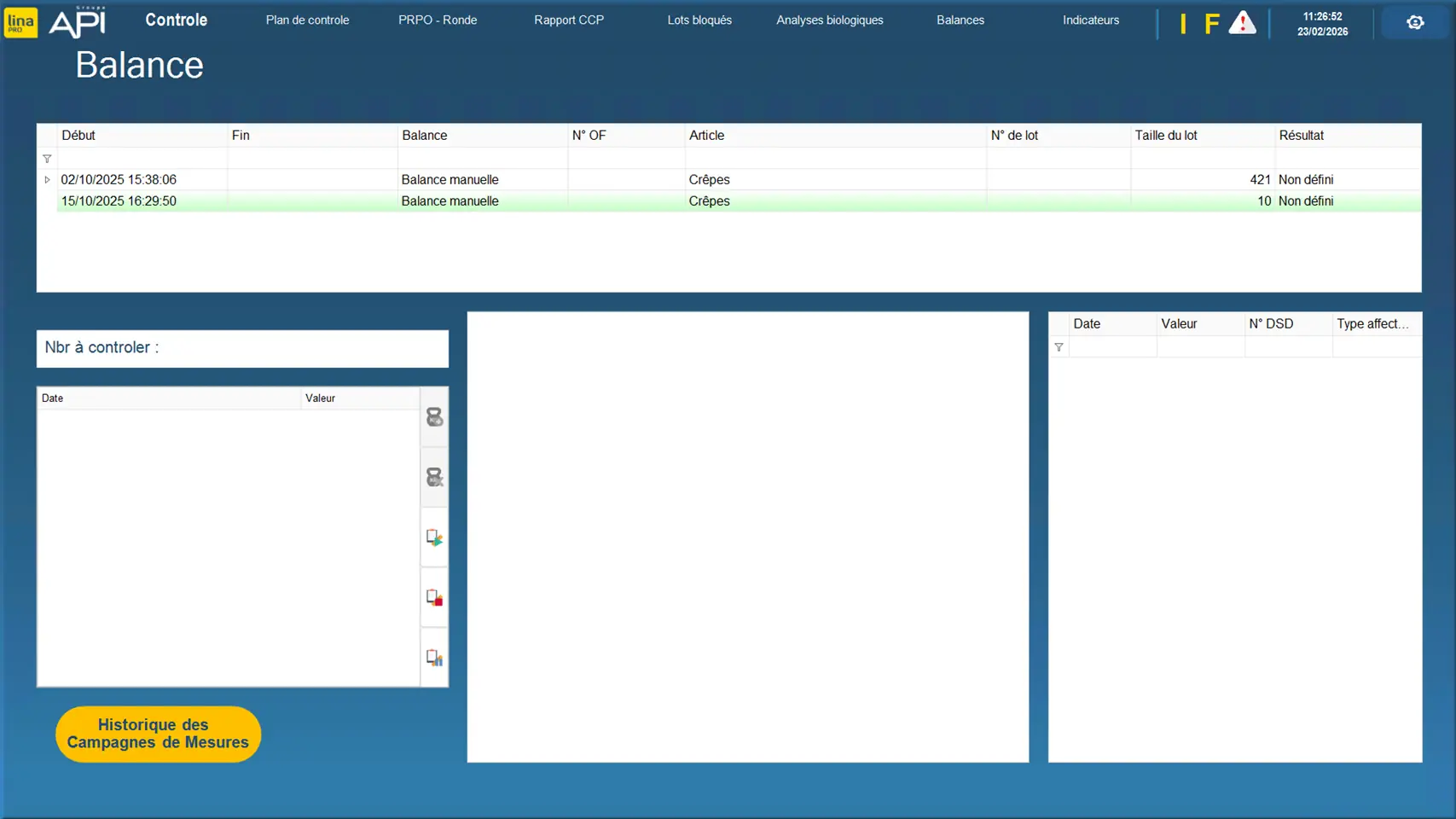Click the red warning triangle alert icon
1456x819 pixels.
1242,23
